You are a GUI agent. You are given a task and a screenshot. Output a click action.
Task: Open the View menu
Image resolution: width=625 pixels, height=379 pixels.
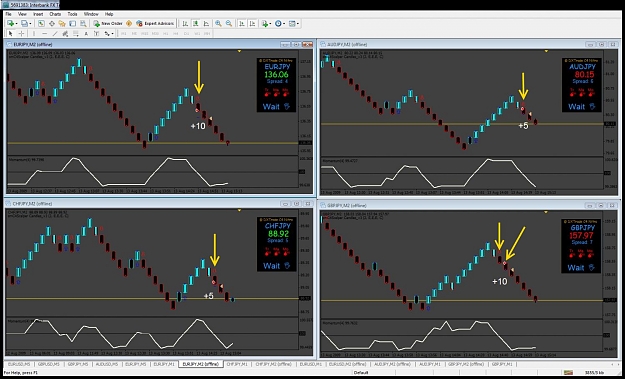click(22, 14)
